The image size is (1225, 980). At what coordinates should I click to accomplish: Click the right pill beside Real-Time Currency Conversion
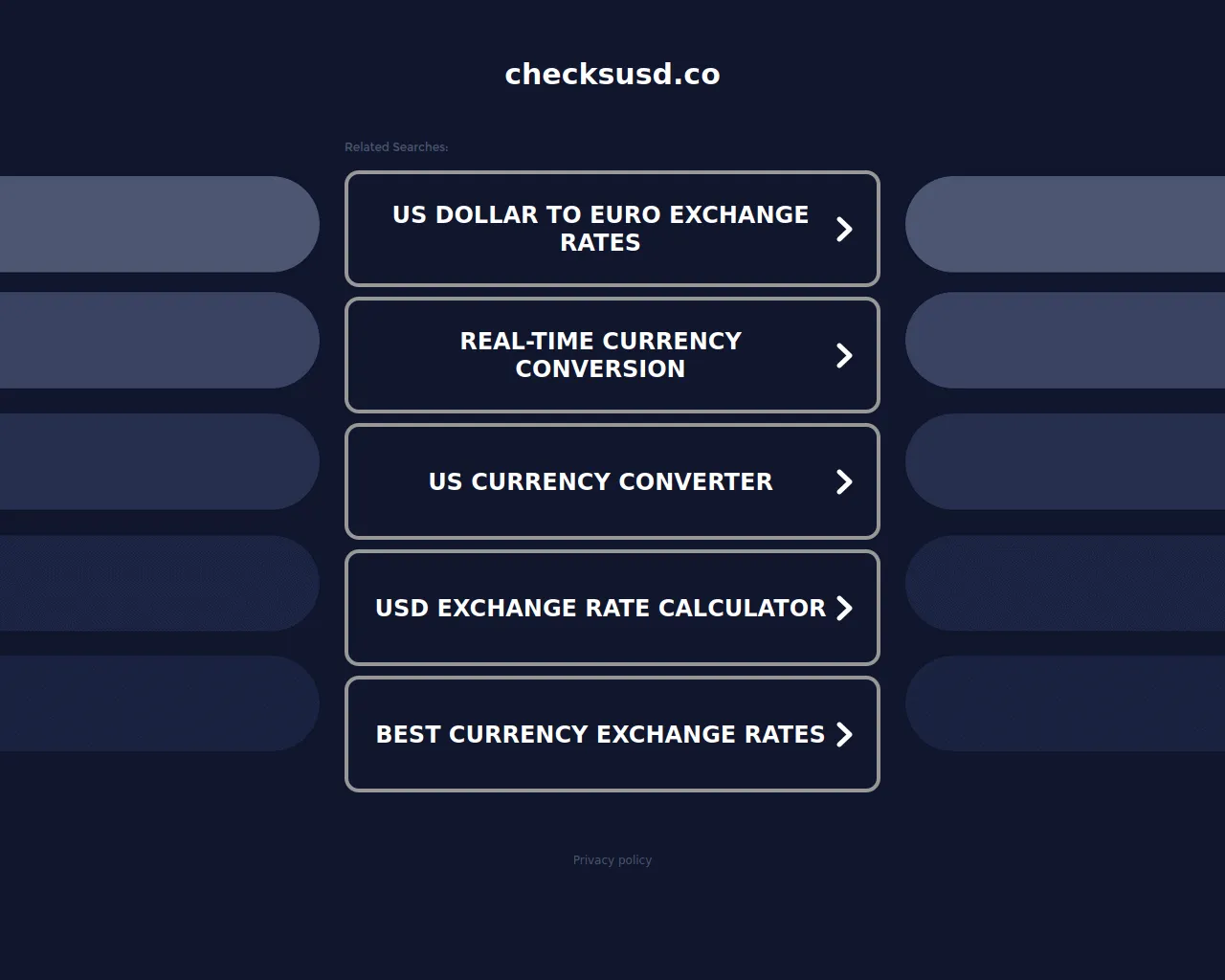pos(1065,341)
